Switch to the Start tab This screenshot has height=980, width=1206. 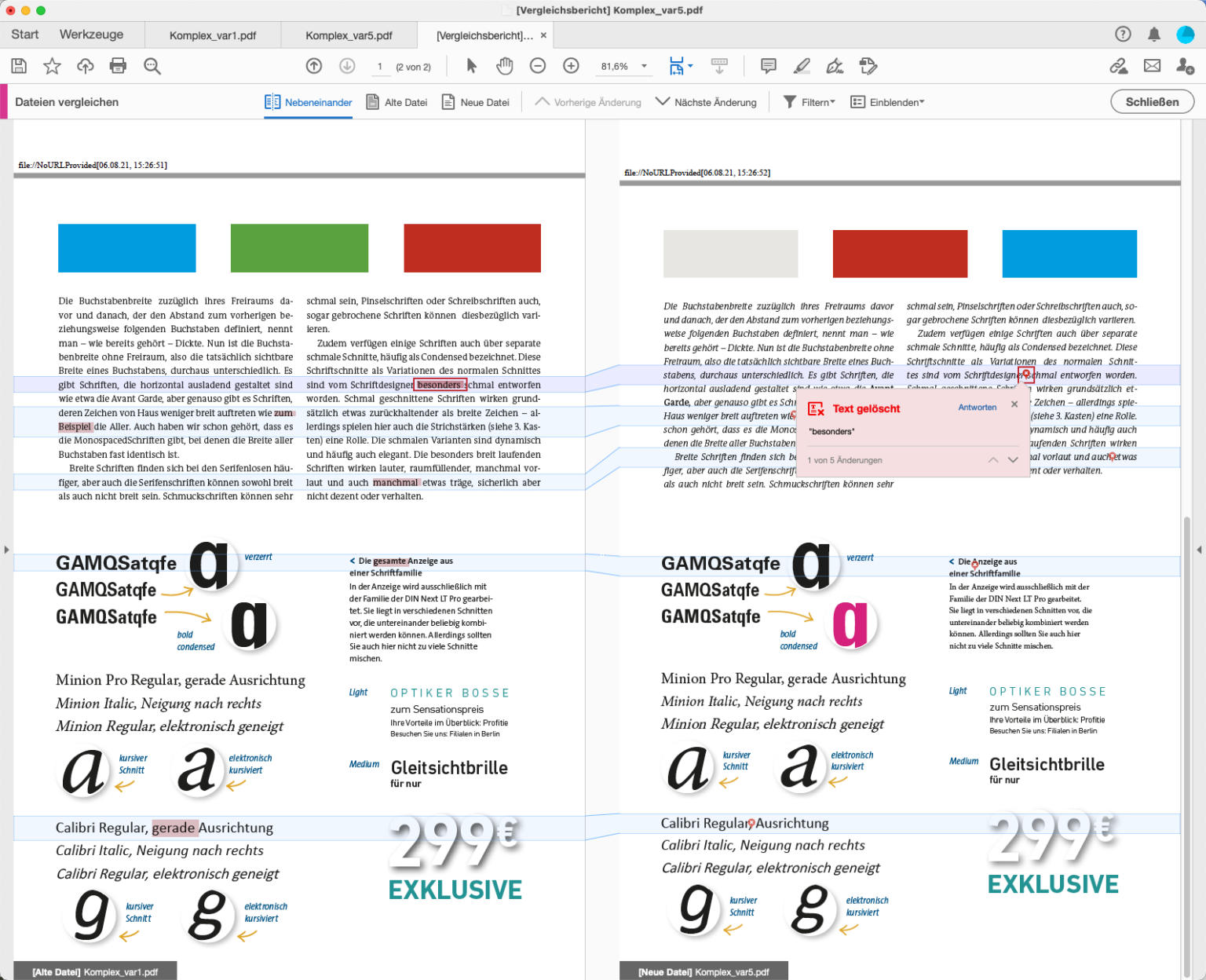(25, 35)
